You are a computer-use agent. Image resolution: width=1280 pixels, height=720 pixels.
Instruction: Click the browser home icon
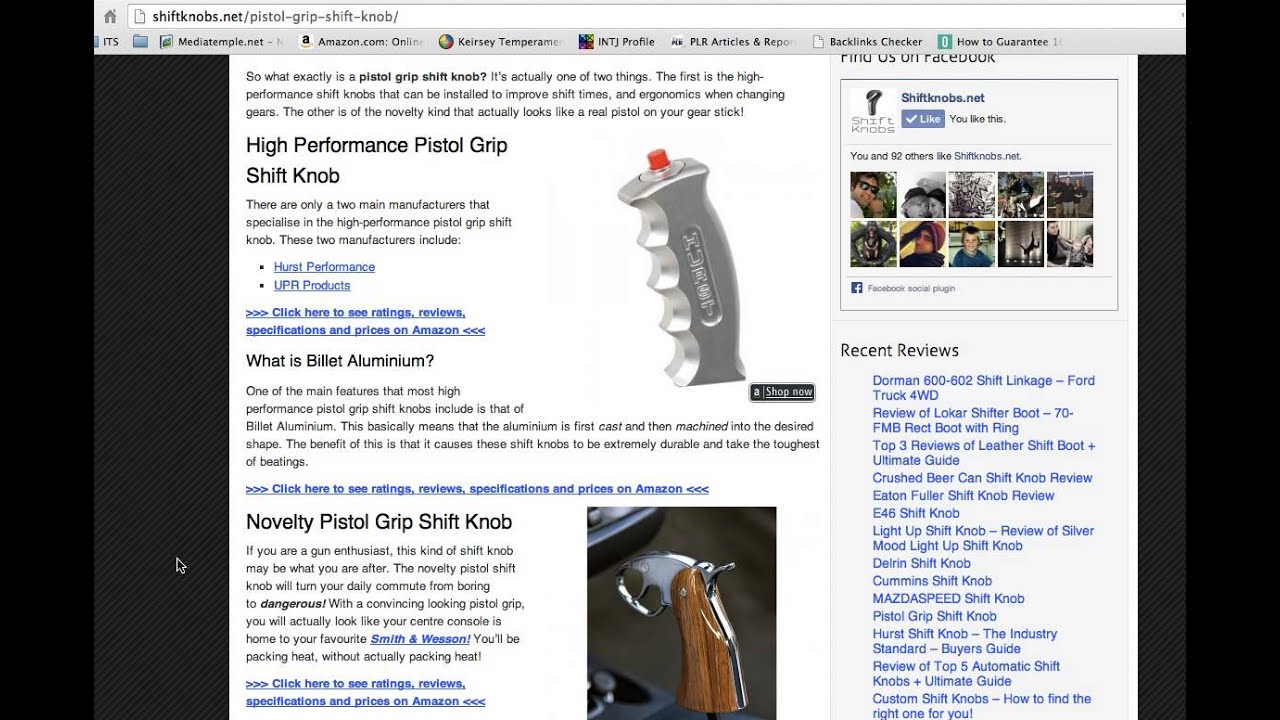110,16
